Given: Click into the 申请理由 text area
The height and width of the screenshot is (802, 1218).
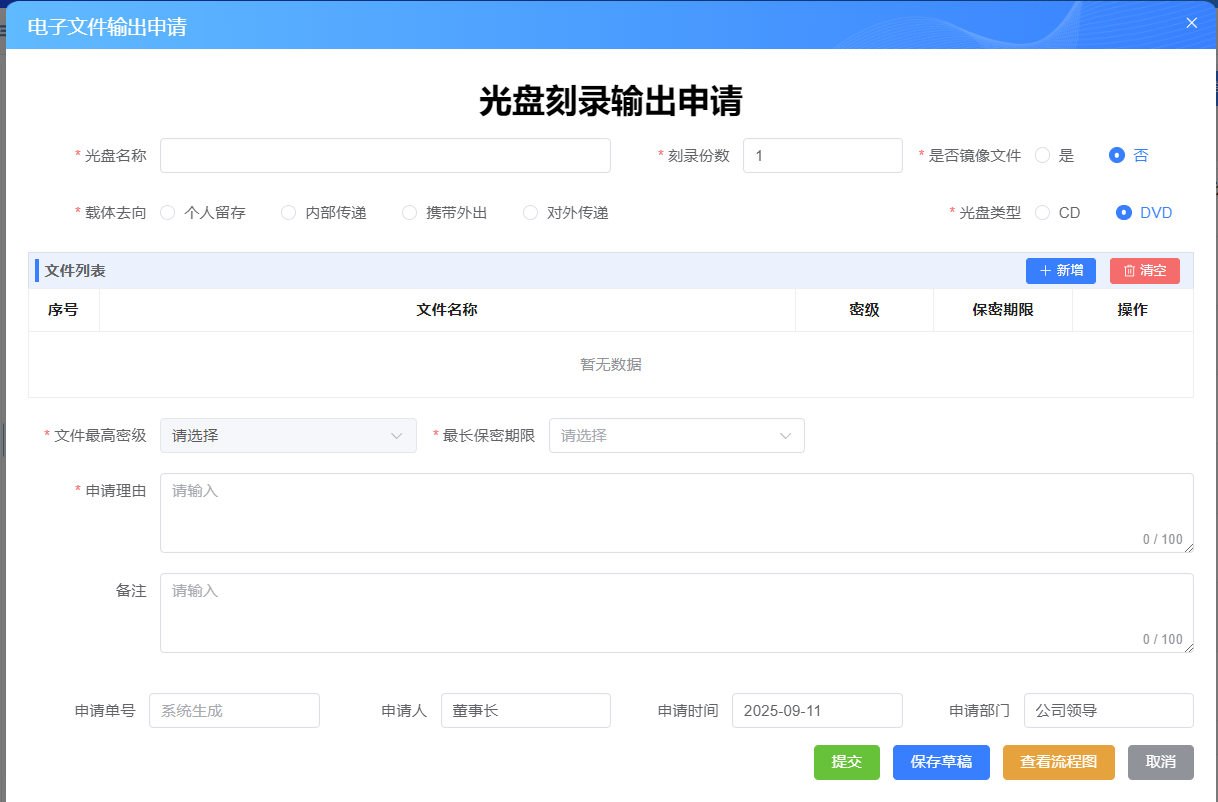Looking at the screenshot, I should pos(676,512).
